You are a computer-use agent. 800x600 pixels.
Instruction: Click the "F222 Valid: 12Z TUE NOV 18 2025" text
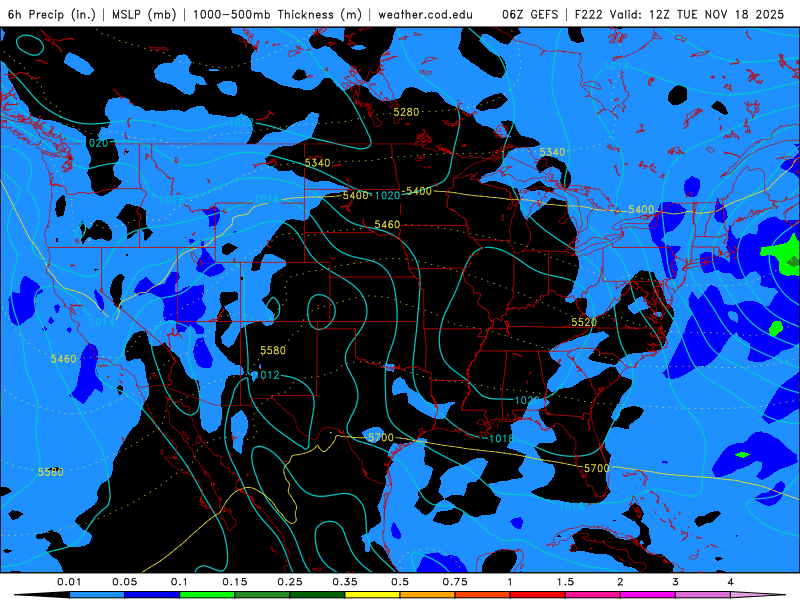tap(679, 14)
